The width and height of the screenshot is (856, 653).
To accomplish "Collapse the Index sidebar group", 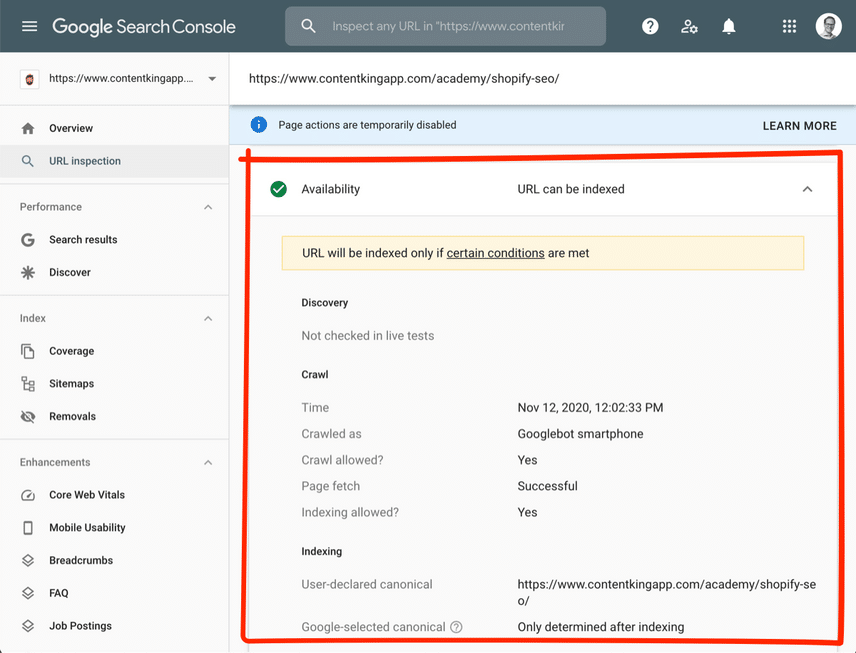I will pyautogui.click(x=208, y=318).
